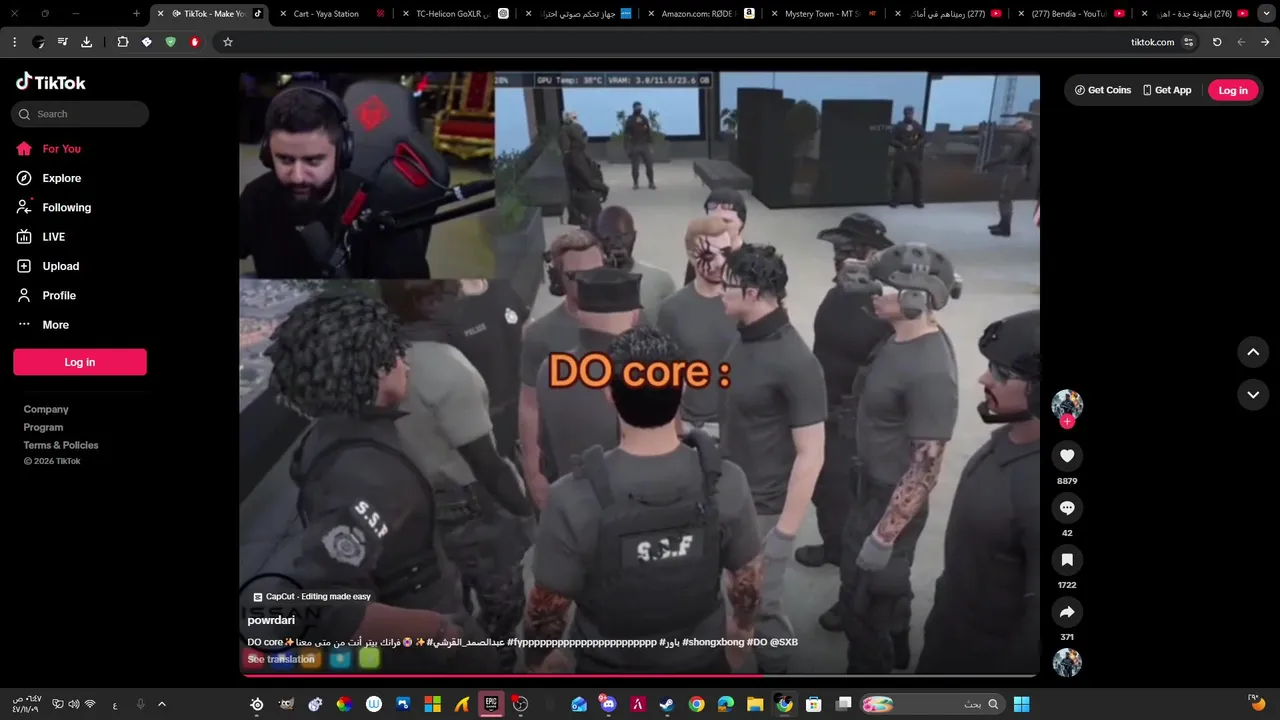Open comments with the speech bubble icon
The image size is (1280, 720).
click(x=1067, y=508)
